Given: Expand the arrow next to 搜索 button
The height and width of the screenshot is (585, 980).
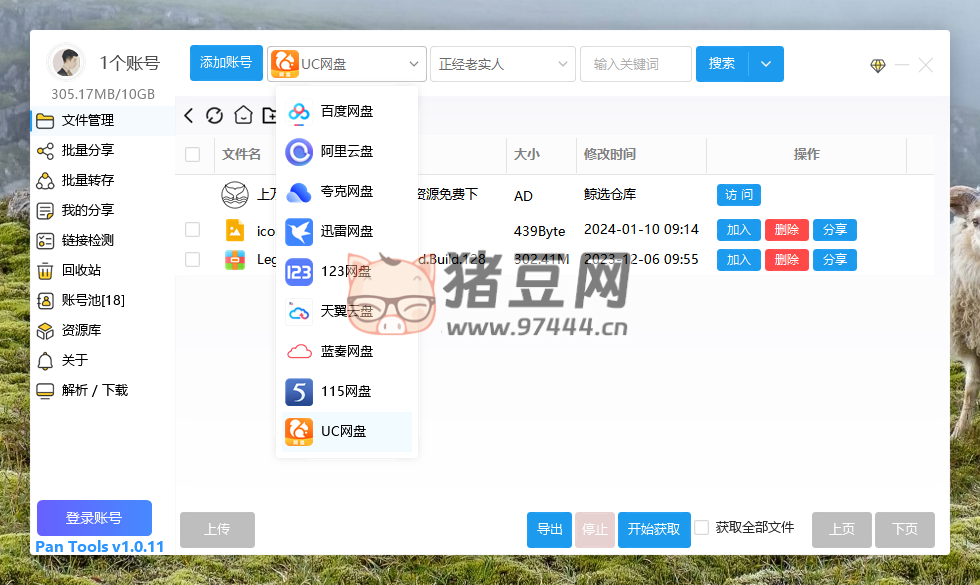Looking at the screenshot, I should 766,64.
